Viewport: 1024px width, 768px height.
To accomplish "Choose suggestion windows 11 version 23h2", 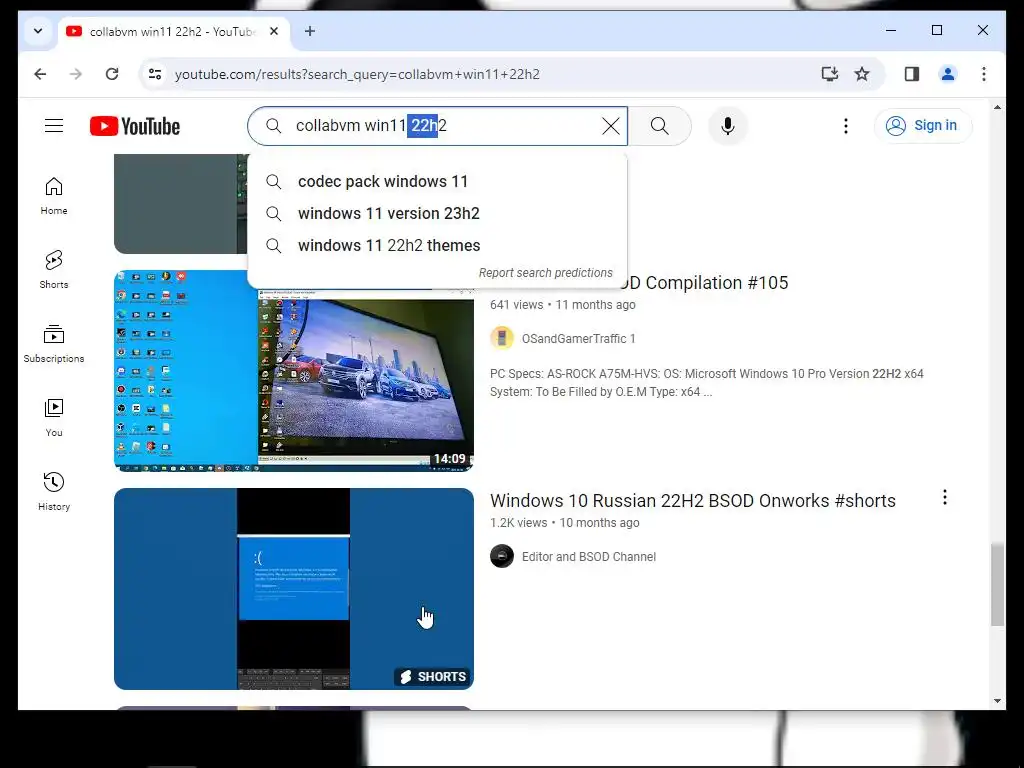I will tap(438, 214).
